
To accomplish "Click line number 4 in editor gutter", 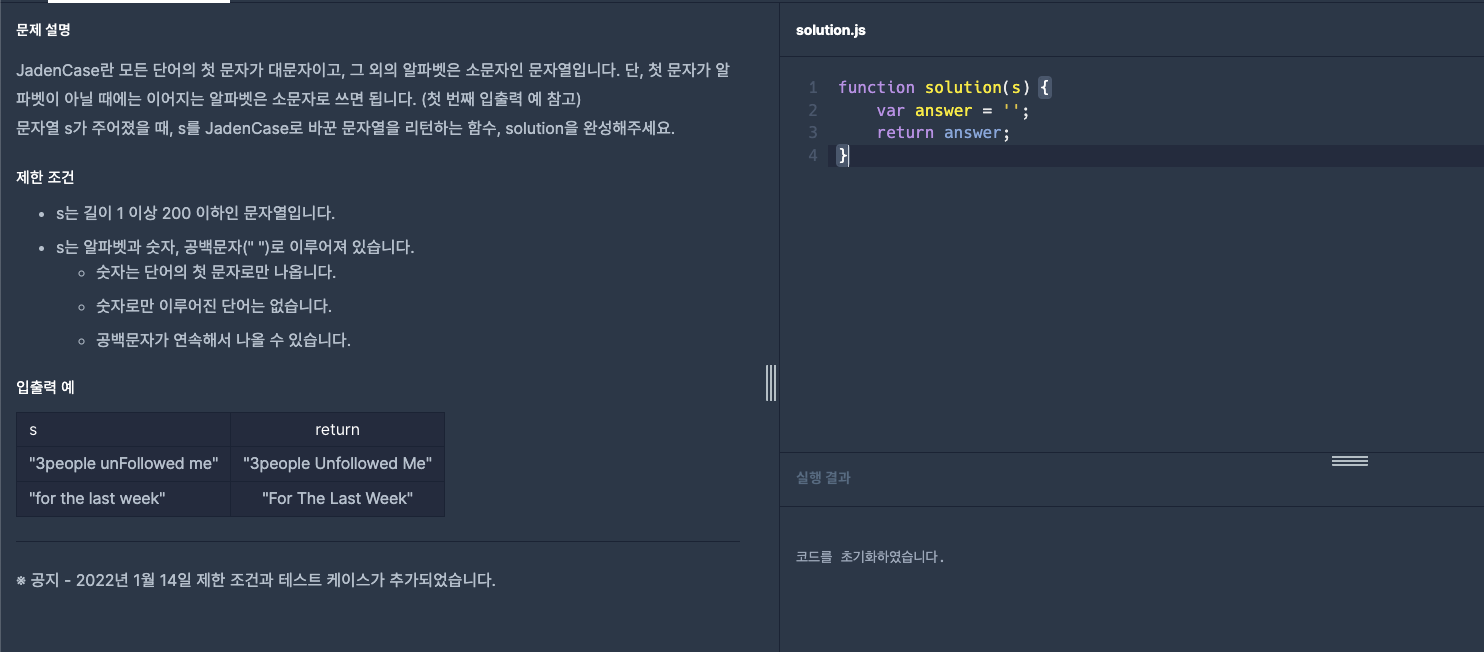I will (813, 155).
